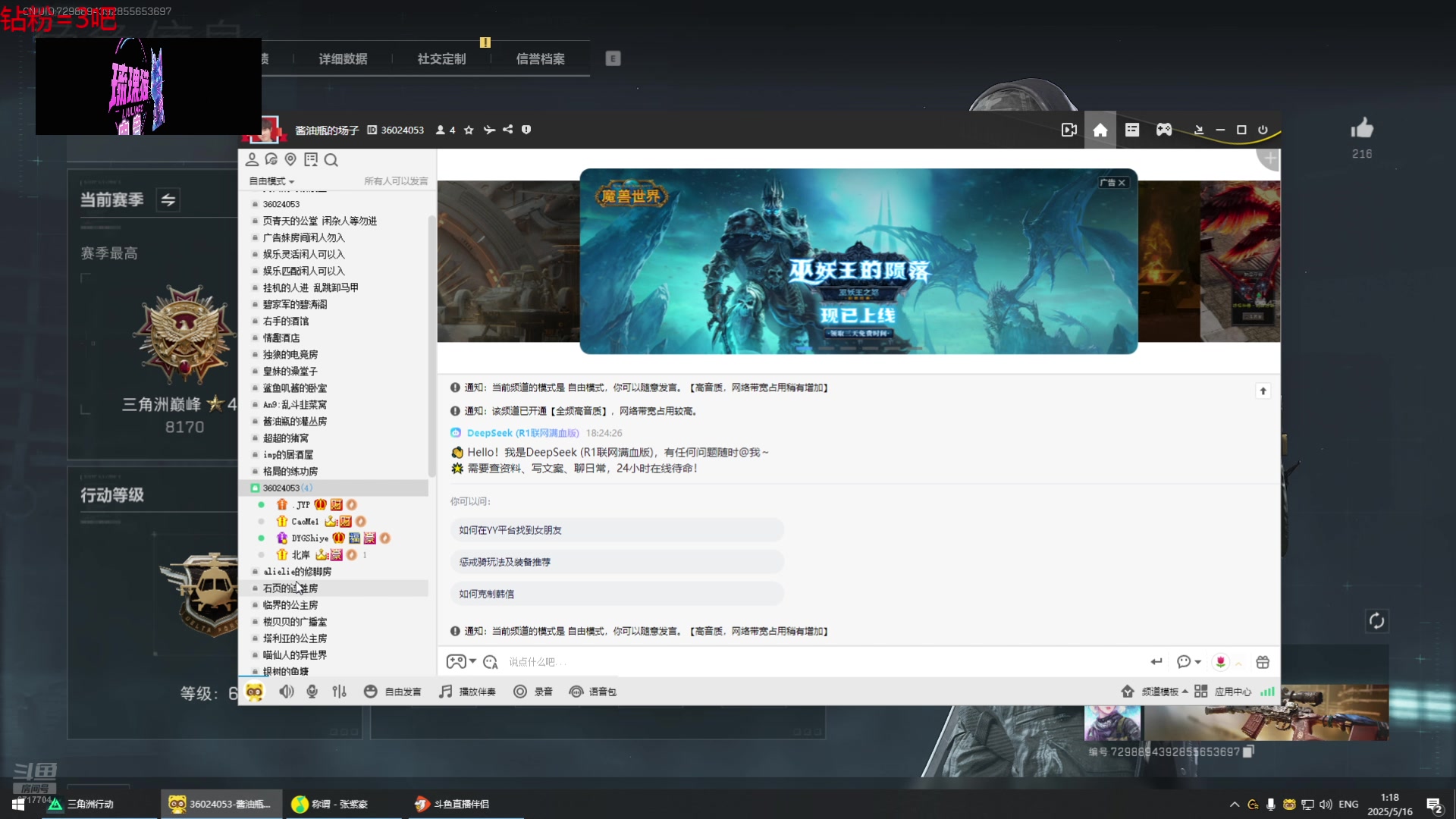This screenshot has width=1456, height=819.
Task: Open the channel notice board icon
Action: tap(311, 159)
